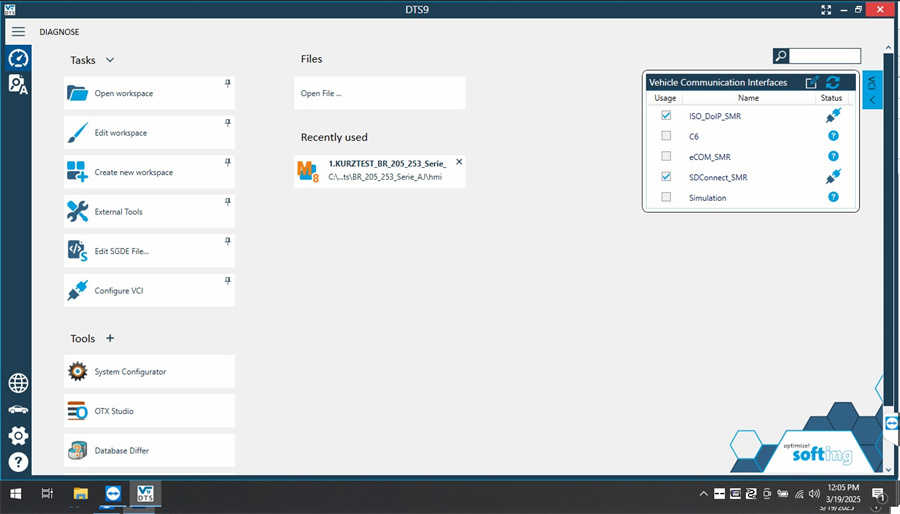Uncheck the ISO_DoIP_SMR usage checkbox
Viewport: 900px width, 514px height.
(666, 116)
